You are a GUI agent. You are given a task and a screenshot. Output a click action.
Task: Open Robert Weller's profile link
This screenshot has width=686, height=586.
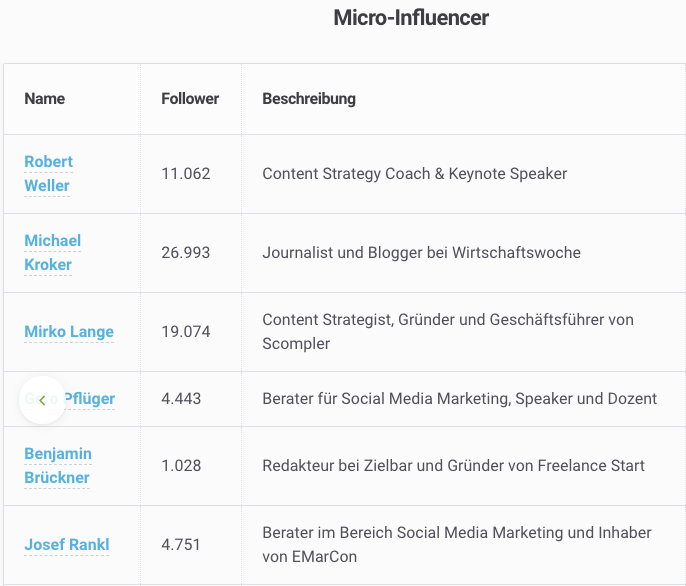(x=48, y=173)
